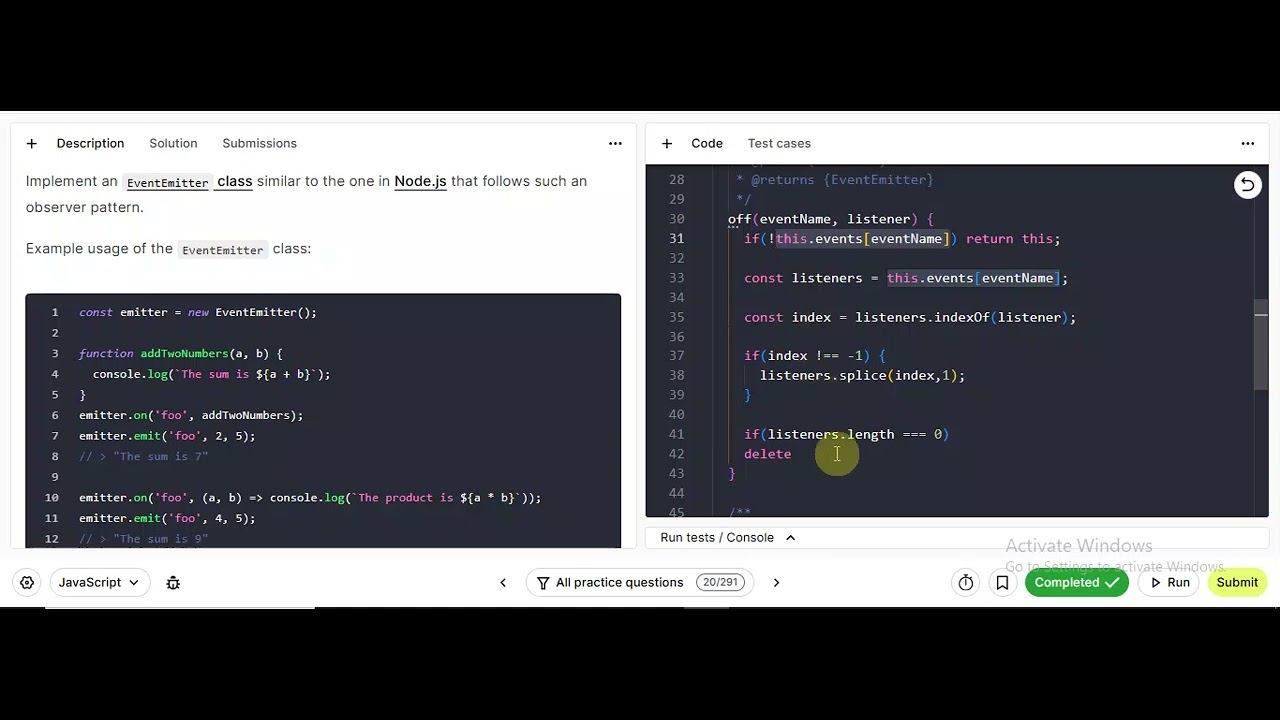This screenshot has width=1280, height=720.
Task: Open editor settings gear icon
Action: [x=27, y=582]
